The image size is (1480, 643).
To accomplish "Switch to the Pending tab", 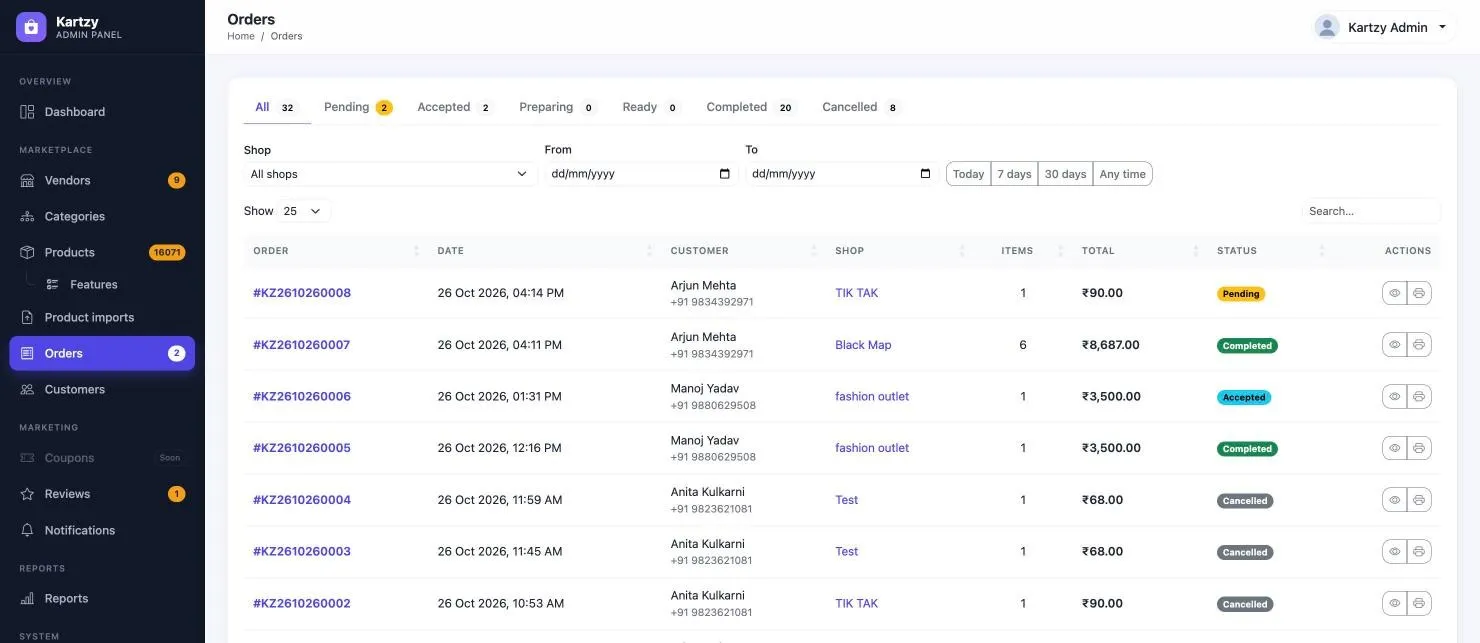I will 358,107.
